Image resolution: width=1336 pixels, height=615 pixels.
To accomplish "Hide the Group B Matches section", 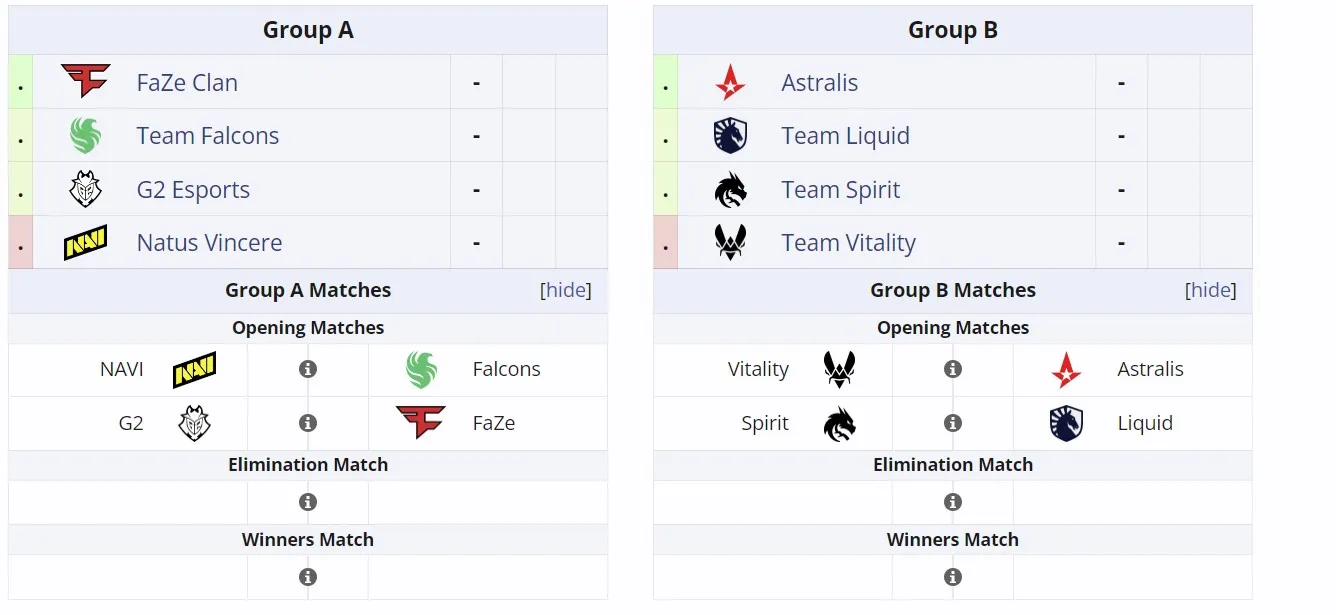I will [x=1211, y=290].
